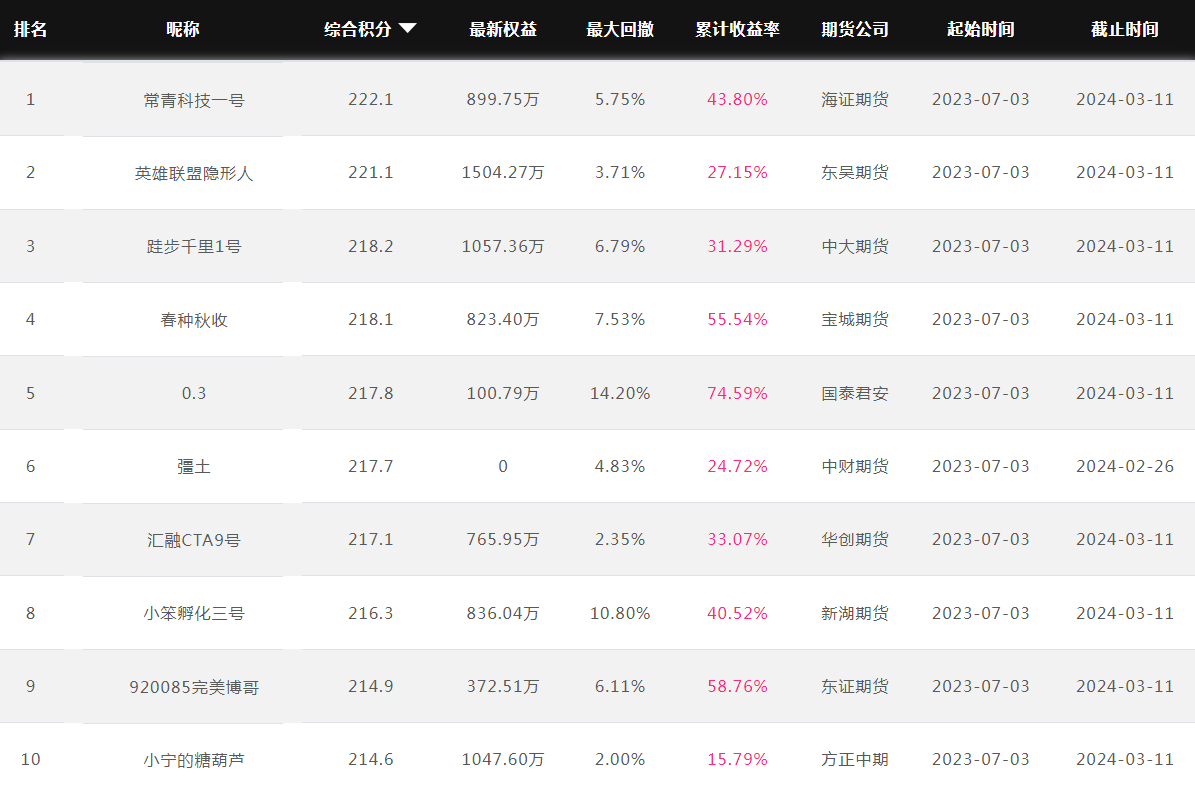Select equity value 372.51万
The image size is (1195, 792).
tap(503, 686)
